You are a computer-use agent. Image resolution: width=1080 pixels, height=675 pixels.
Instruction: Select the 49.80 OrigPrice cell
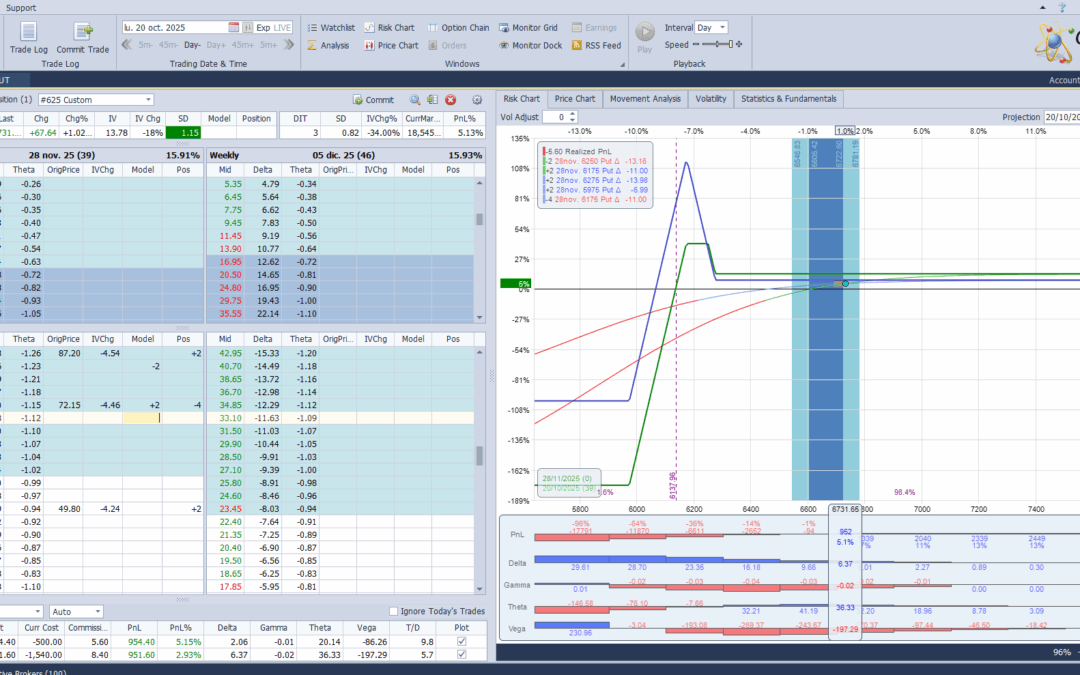tap(63, 509)
